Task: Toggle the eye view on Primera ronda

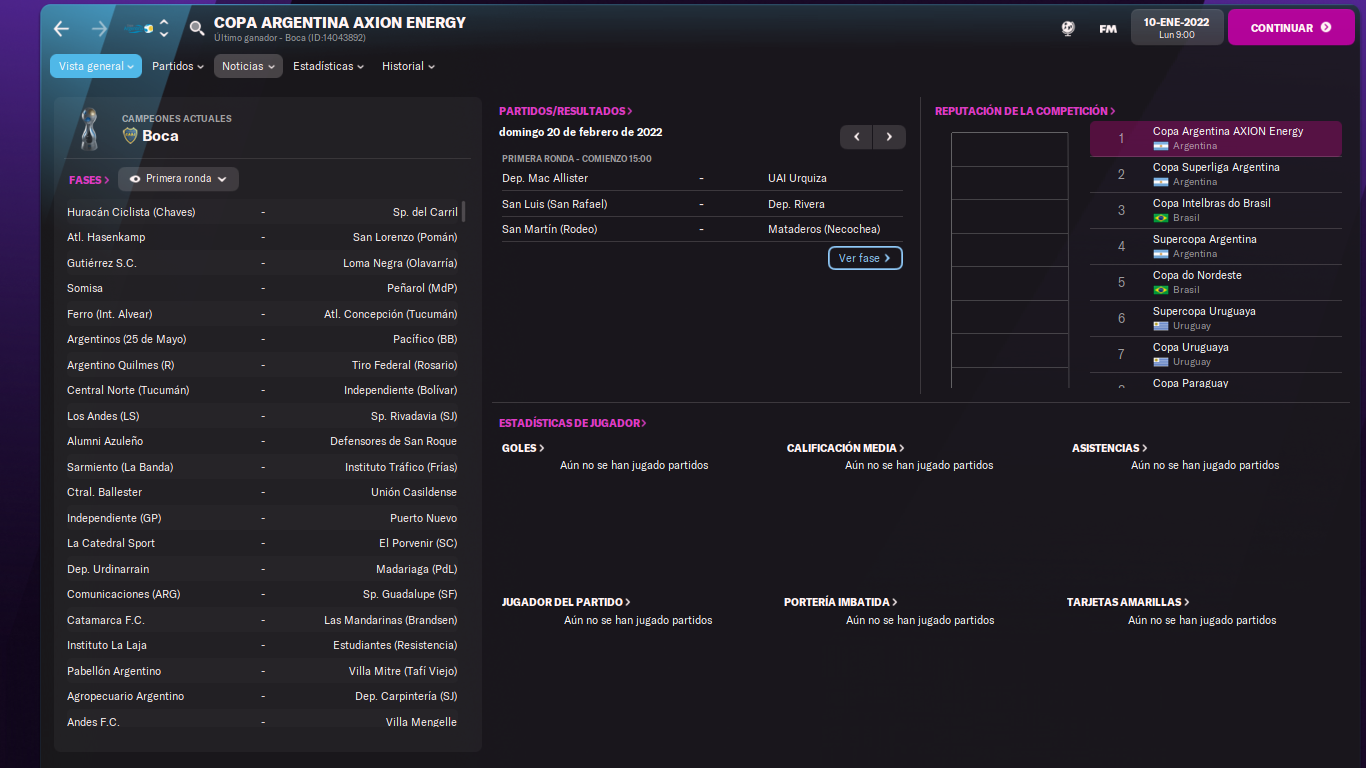Action: tap(135, 179)
